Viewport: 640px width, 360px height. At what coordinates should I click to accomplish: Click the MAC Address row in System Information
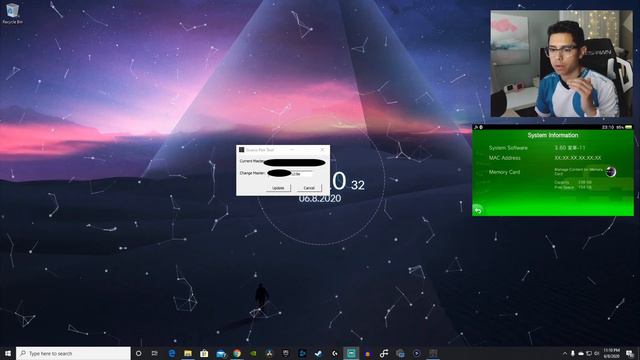(x=545, y=158)
